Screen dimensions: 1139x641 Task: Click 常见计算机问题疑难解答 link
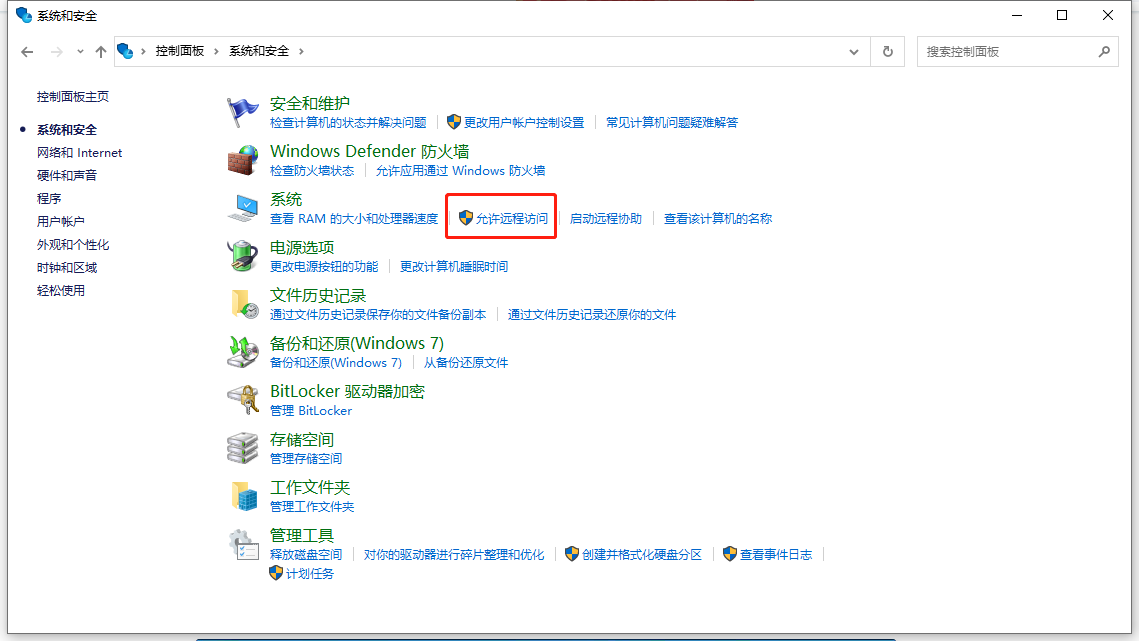point(672,123)
